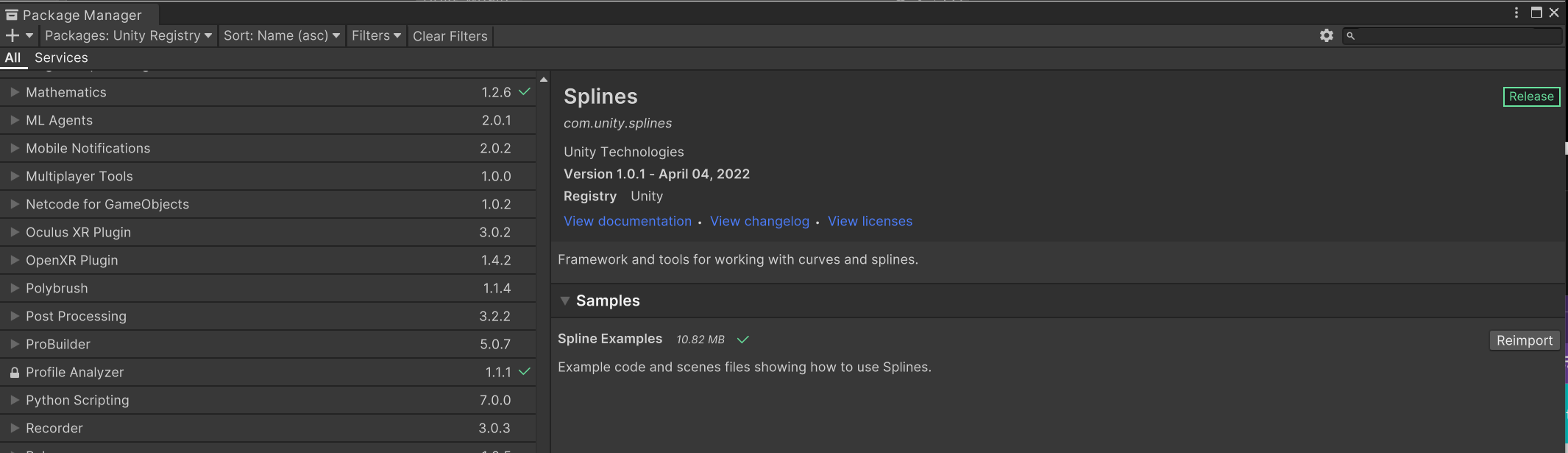Click the Splines package title
Image resolution: width=1568 pixels, height=453 pixels.
(600, 96)
